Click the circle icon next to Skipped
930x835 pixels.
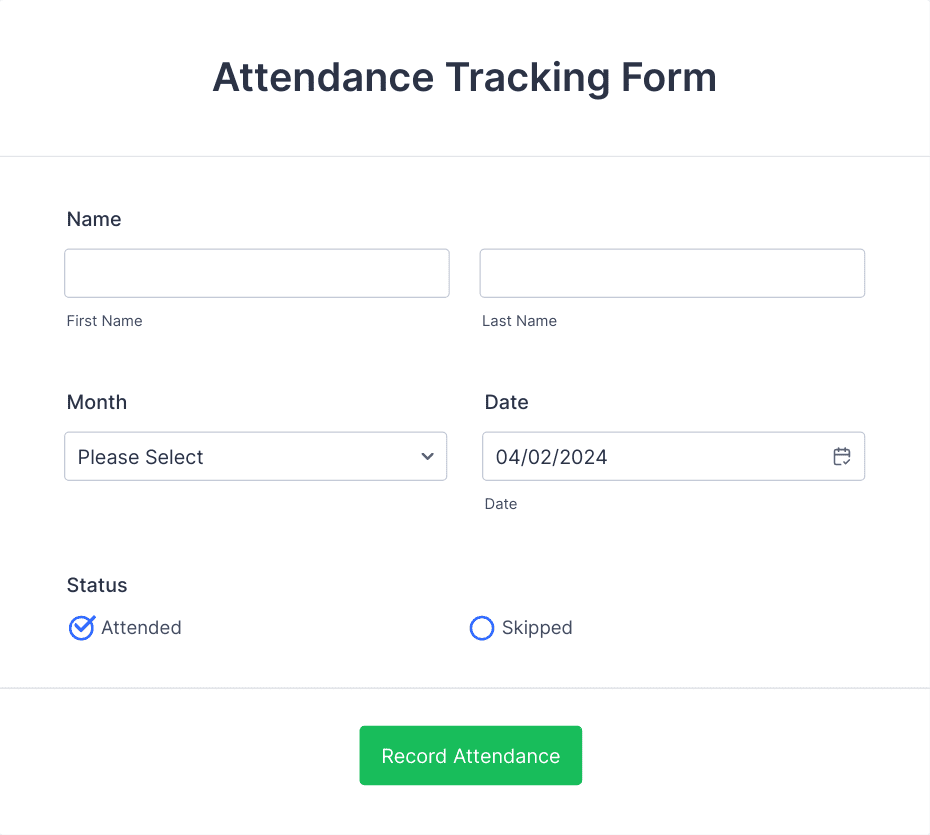pyautogui.click(x=482, y=628)
